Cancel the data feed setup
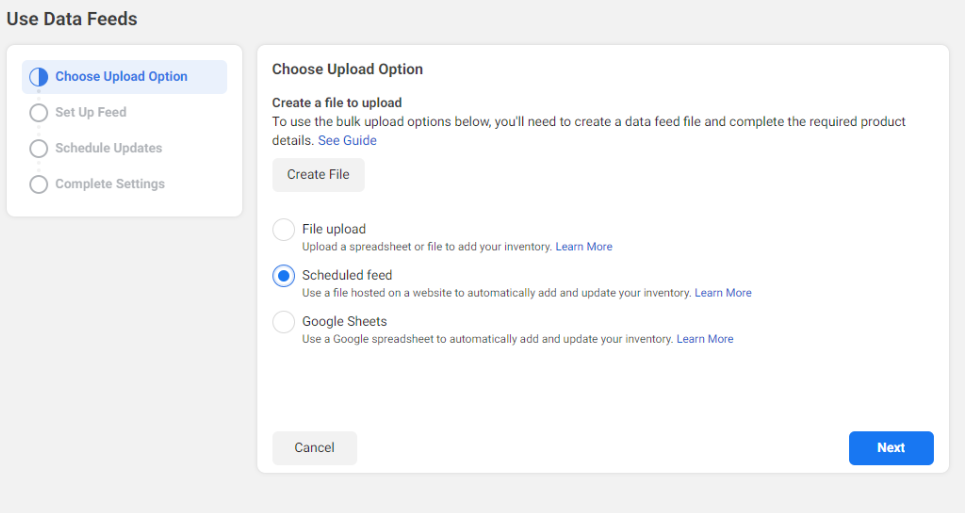Viewport: 965px width, 513px height. point(314,448)
